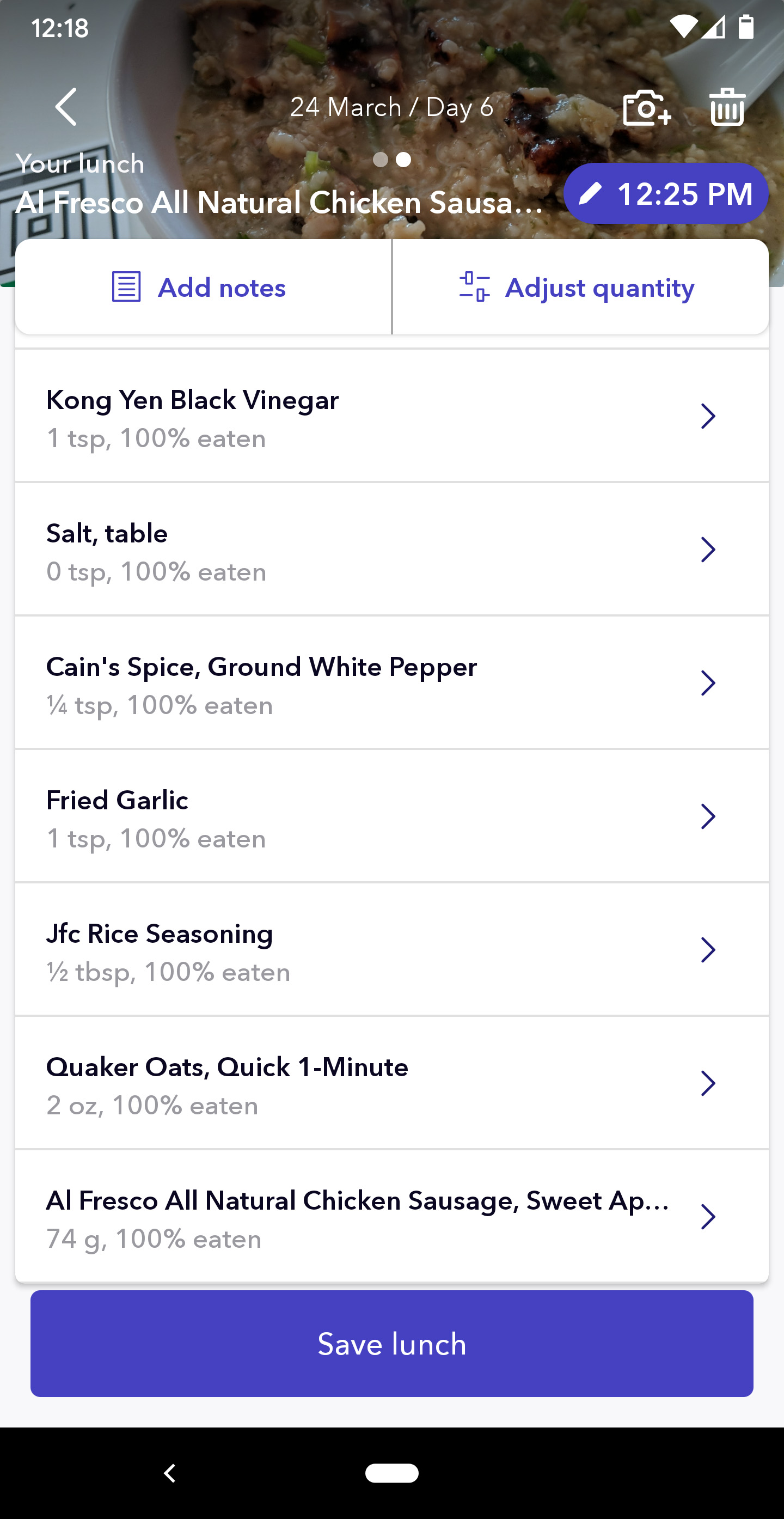Open the Jfc Rice Seasoning item
Screen dimensions: 784x1519
354,950
